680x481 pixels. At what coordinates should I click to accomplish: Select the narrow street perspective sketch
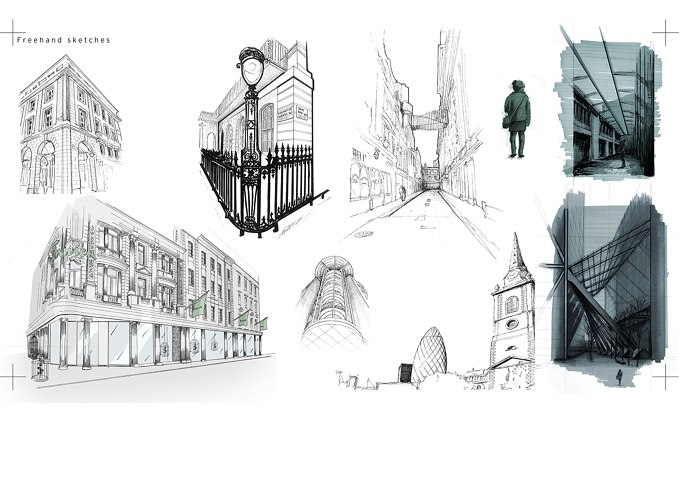pyautogui.click(x=422, y=141)
